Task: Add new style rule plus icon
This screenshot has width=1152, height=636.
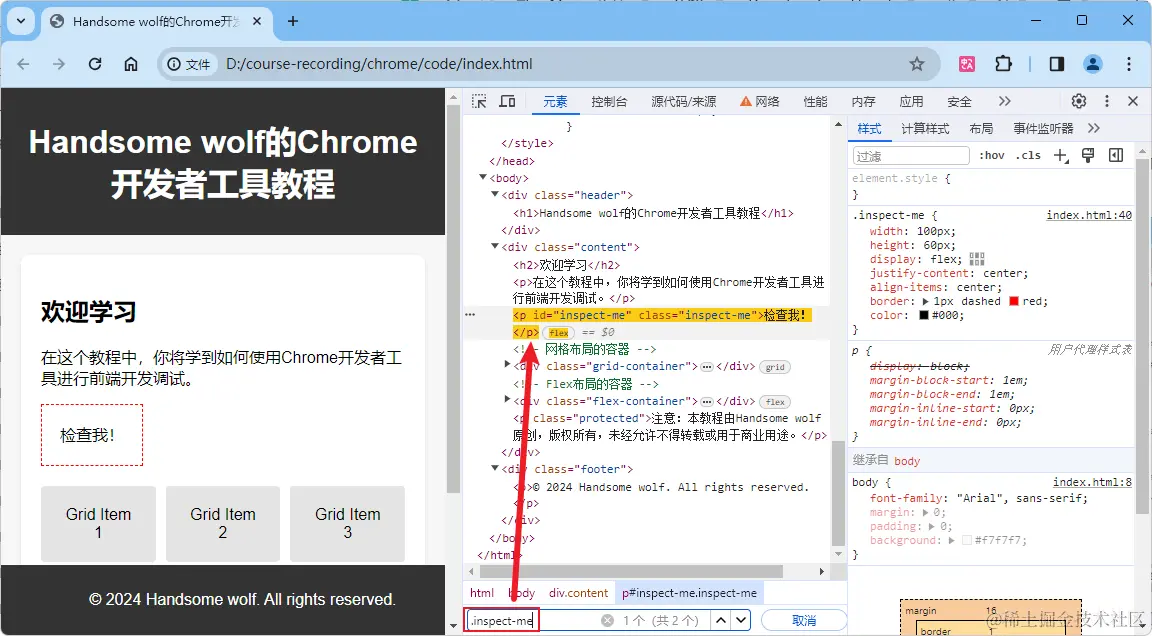Action: click(x=1060, y=155)
